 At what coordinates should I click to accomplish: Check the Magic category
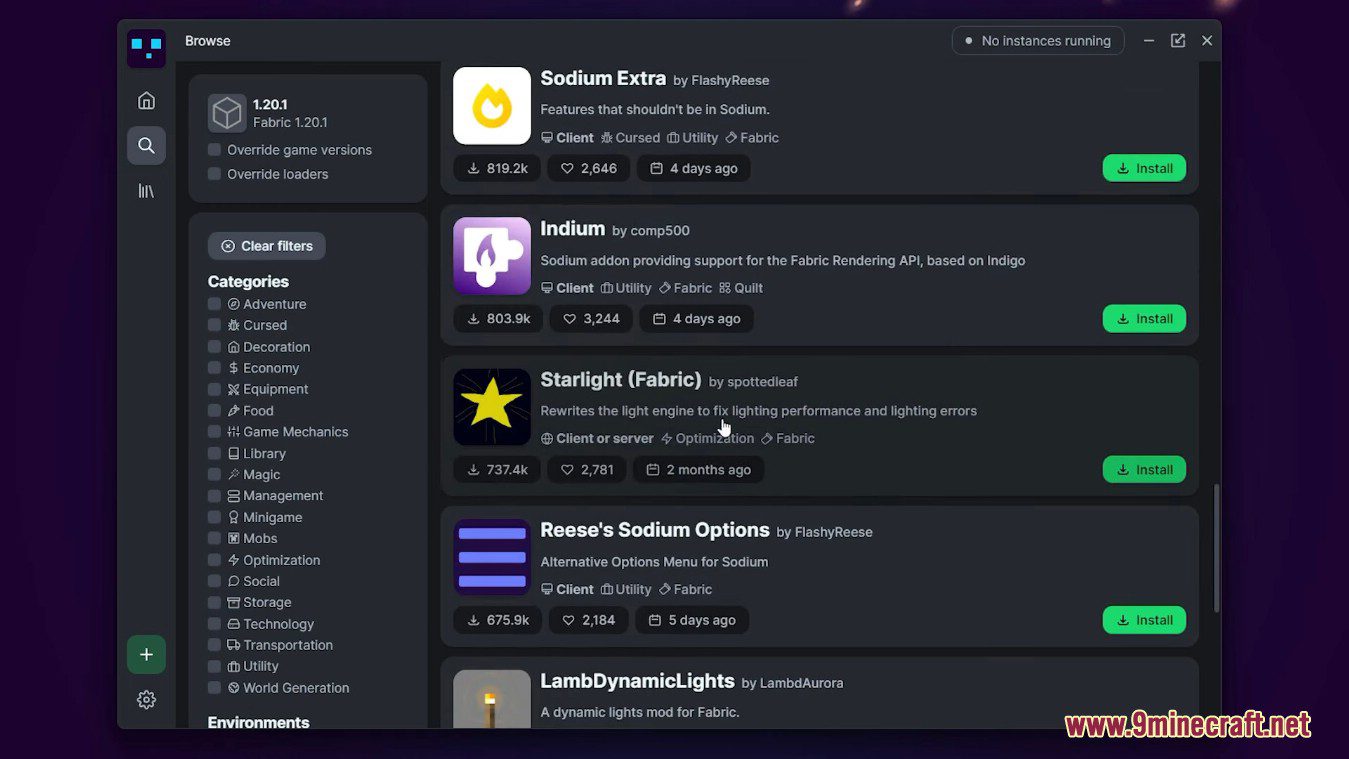(214, 475)
